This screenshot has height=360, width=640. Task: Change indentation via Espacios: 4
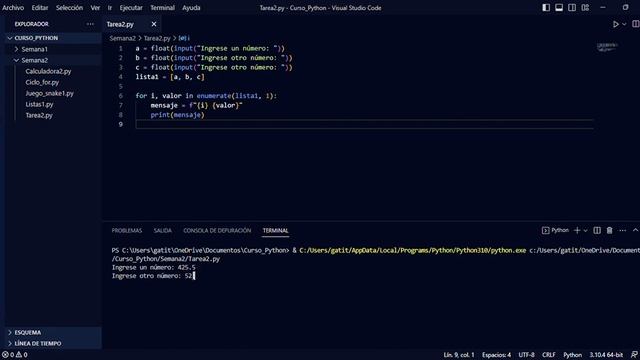click(x=496, y=355)
